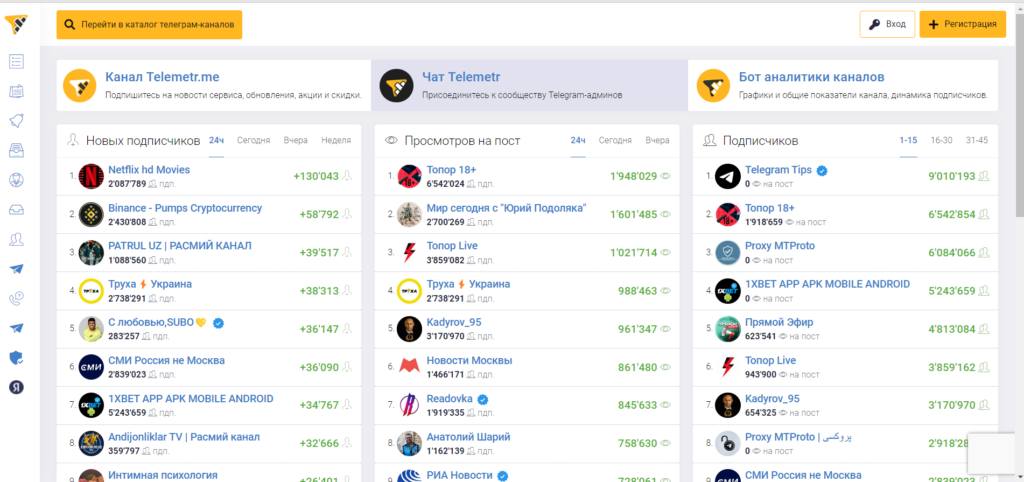Click the Telegram Tips channel avatar
The height and width of the screenshot is (482, 1024).
tap(728, 176)
